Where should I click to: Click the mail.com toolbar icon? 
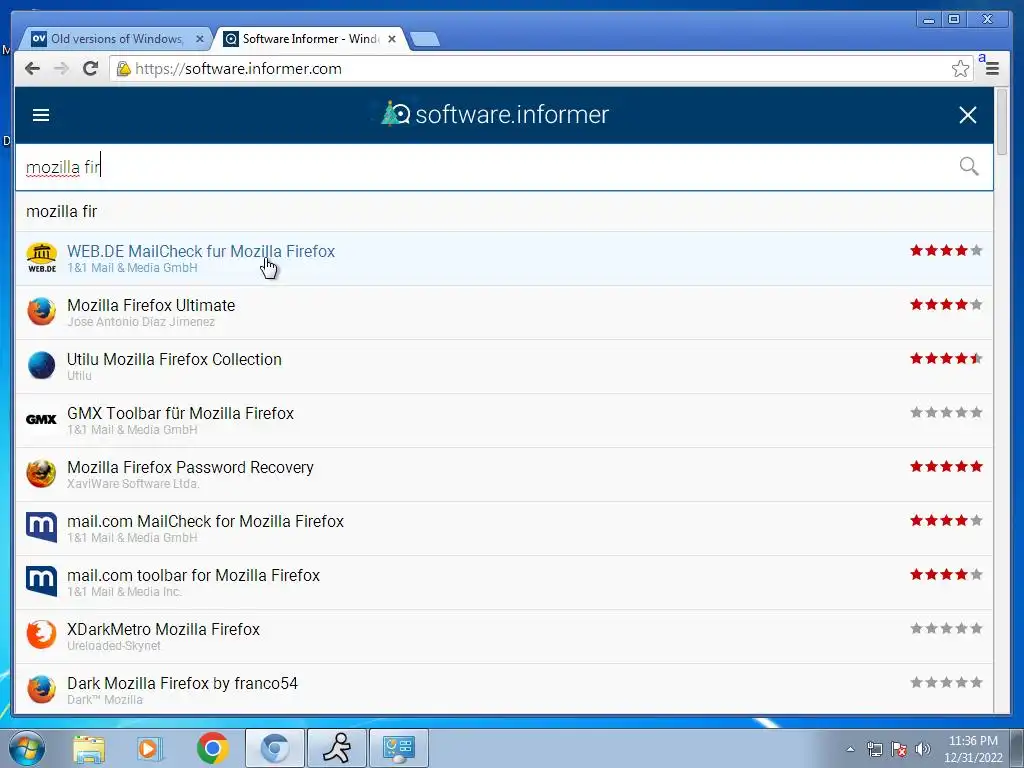tap(41, 581)
